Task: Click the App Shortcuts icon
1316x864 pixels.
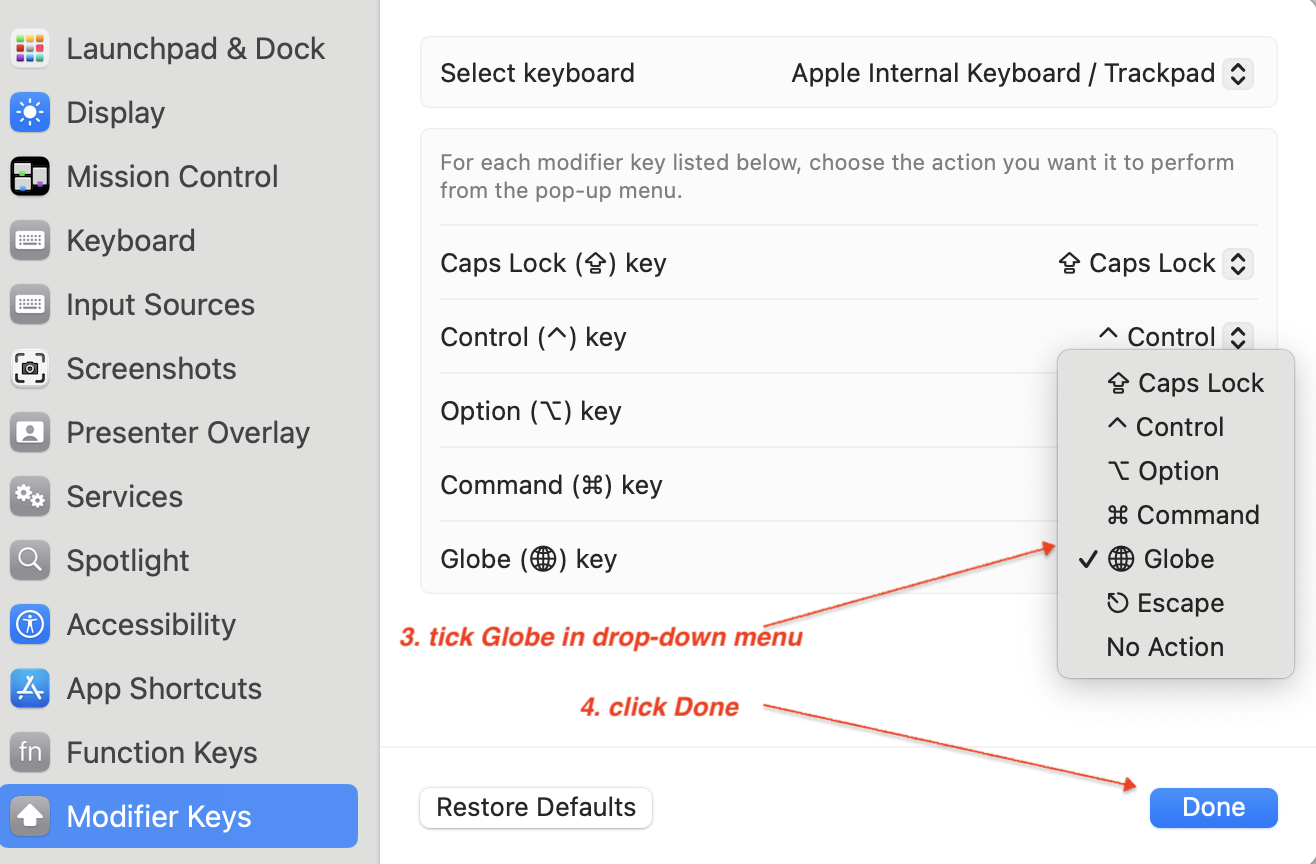Action: click(x=30, y=688)
